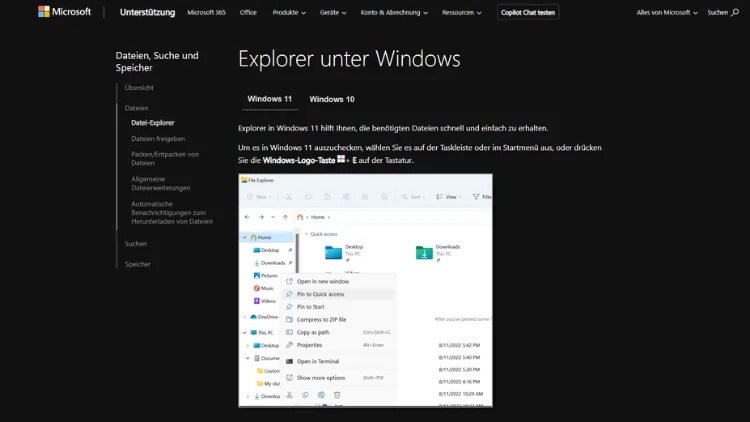Screen dimensions: 750x422
Task: Switch to the Windows 10 tab
Action: coord(332,99)
